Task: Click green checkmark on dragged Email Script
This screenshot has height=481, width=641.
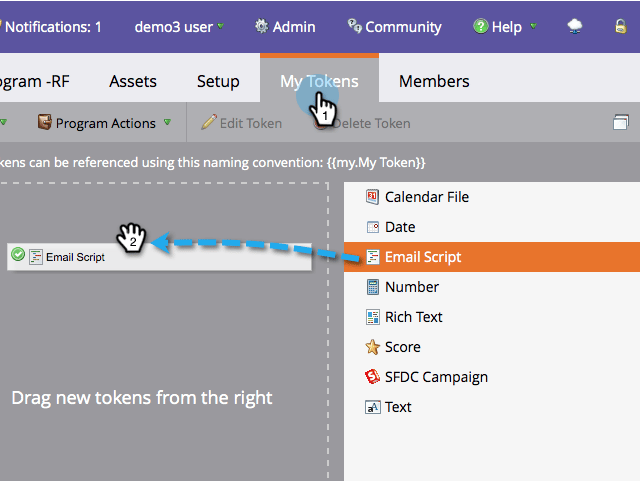Action: (x=18, y=254)
